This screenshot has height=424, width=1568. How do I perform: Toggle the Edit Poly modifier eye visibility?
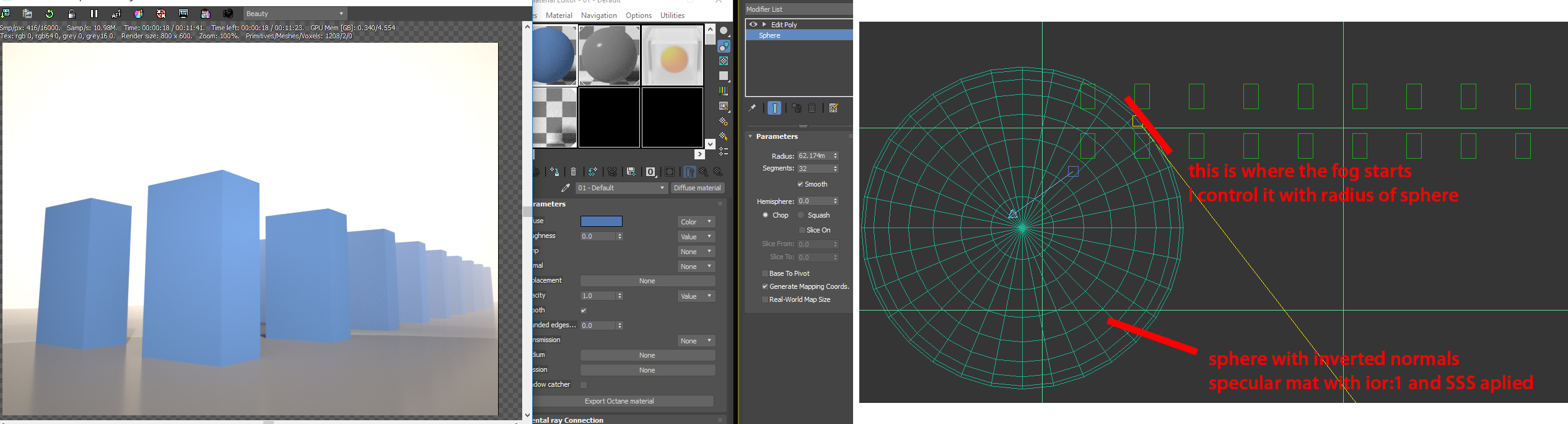753,24
